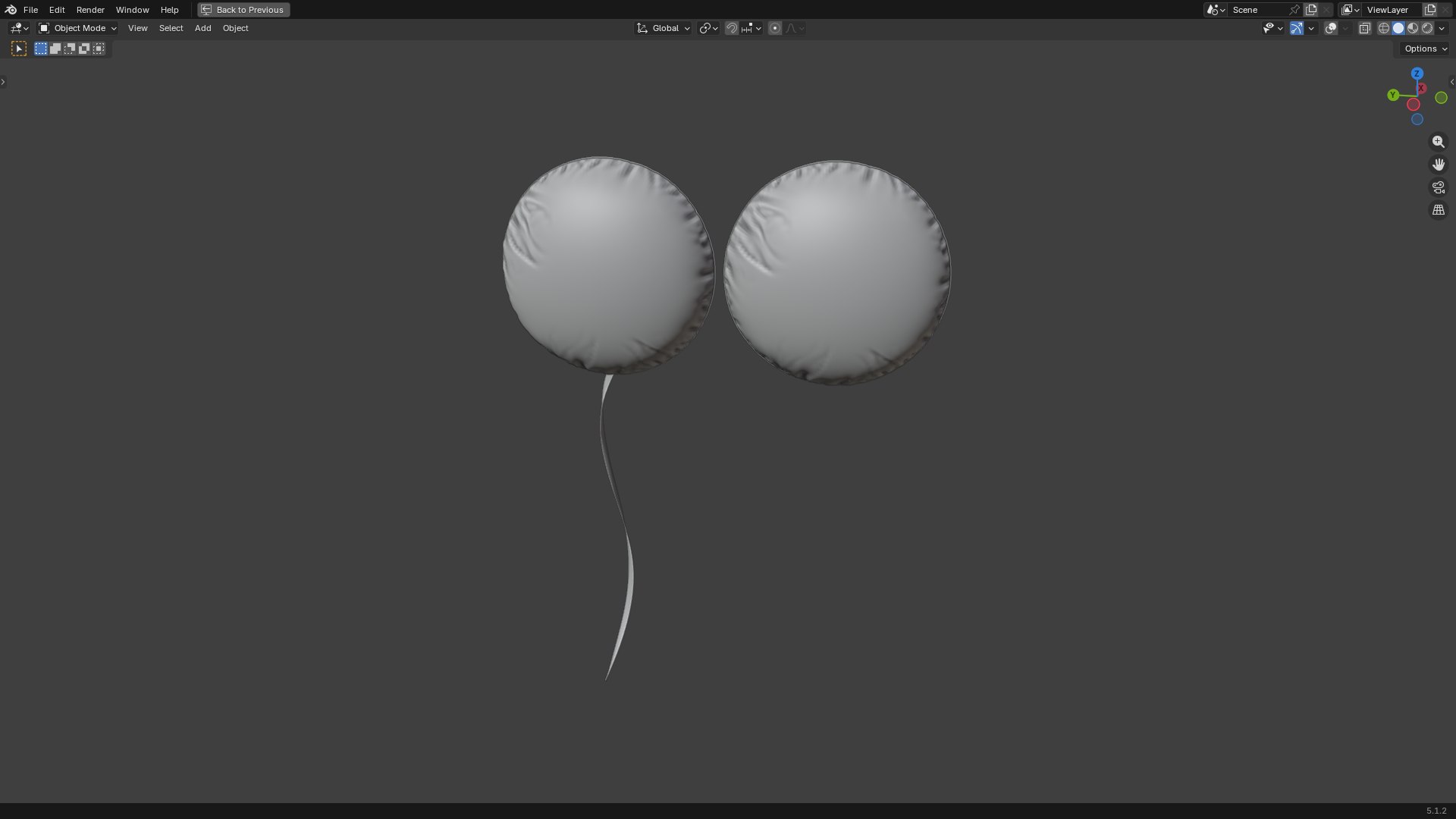
Task: Choose Set a new selection mode
Action: click(41, 49)
